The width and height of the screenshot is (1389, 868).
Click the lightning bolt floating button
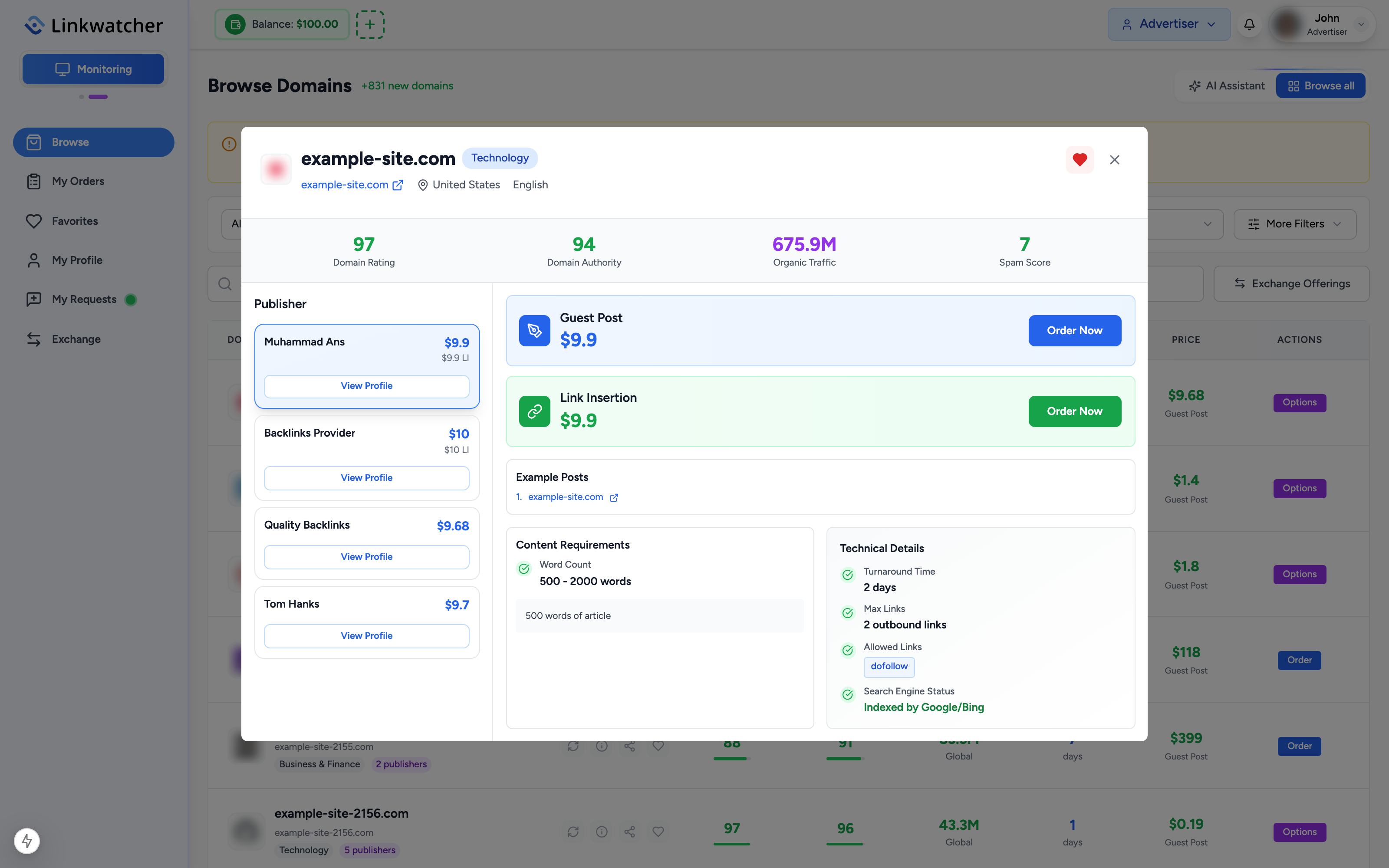27,841
